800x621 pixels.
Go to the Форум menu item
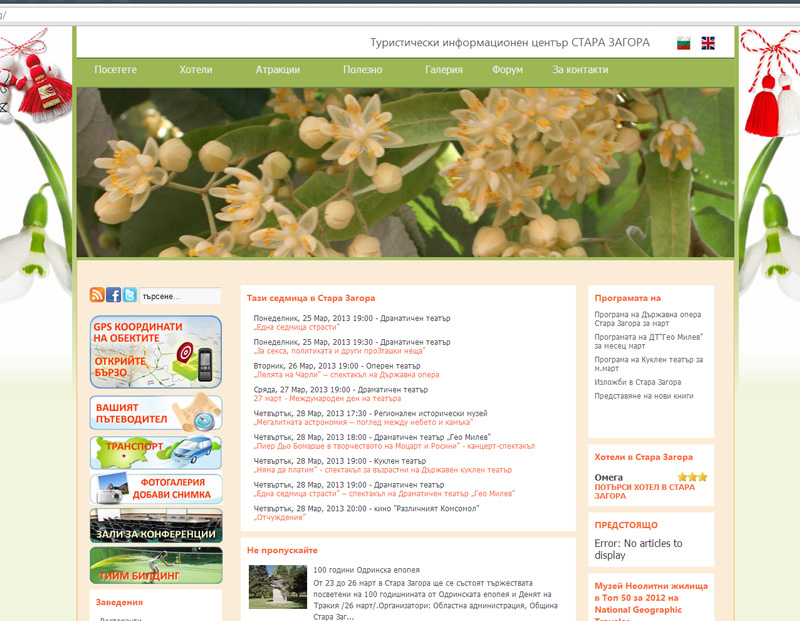(x=507, y=70)
